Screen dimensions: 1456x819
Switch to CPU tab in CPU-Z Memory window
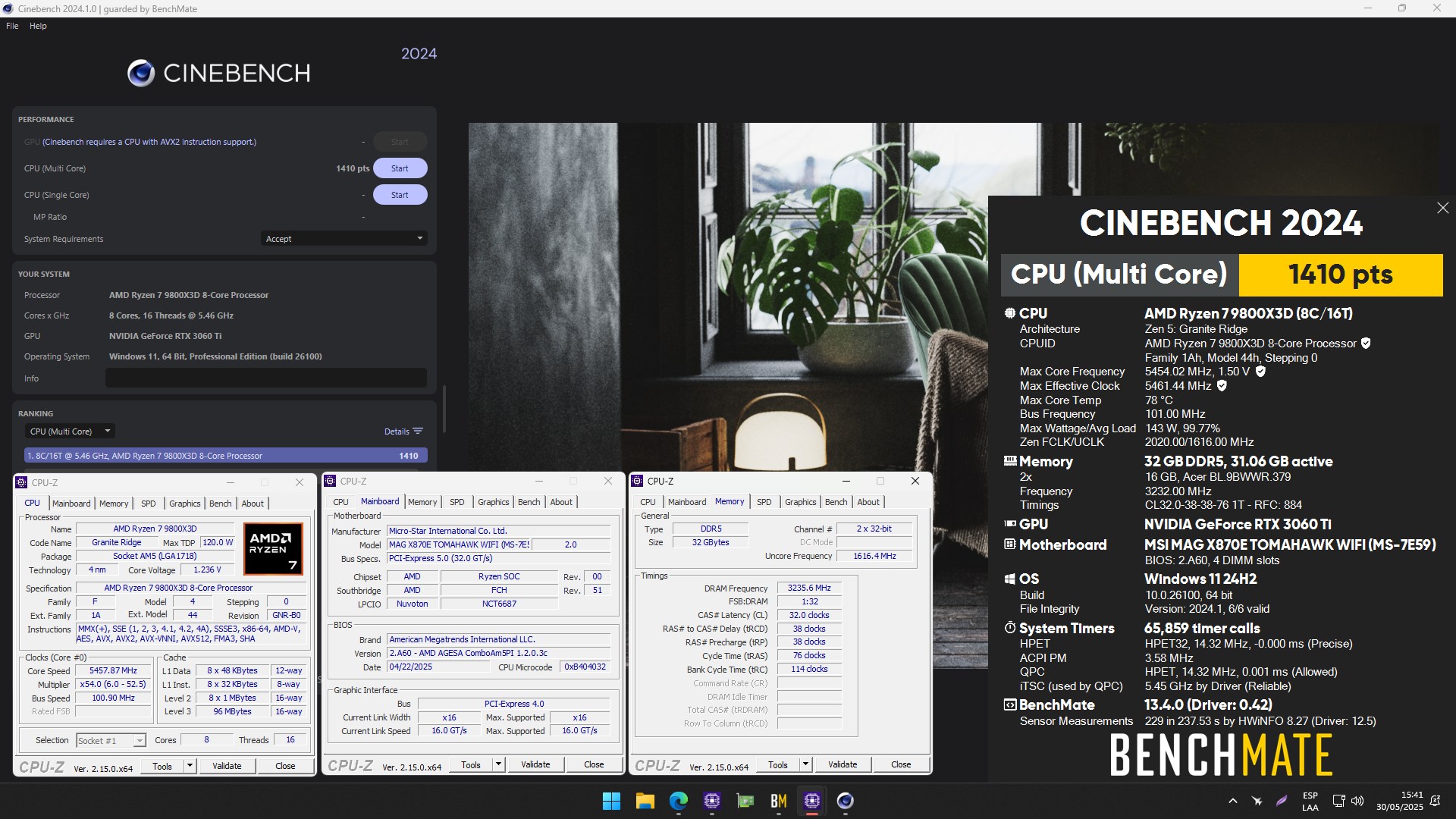point(648,502)
